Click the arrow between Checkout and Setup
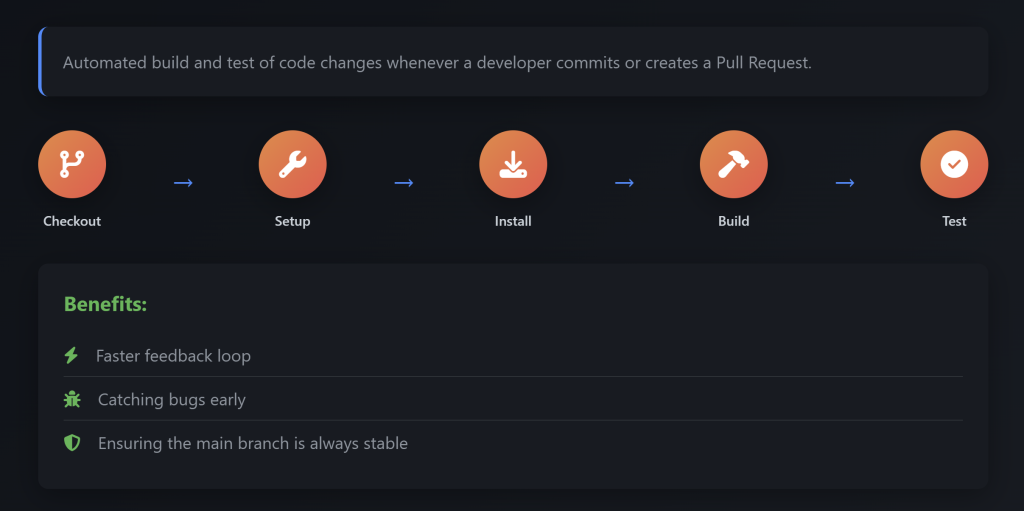Viewport: 1024px width, 511px height. click(x=183, y=183)
